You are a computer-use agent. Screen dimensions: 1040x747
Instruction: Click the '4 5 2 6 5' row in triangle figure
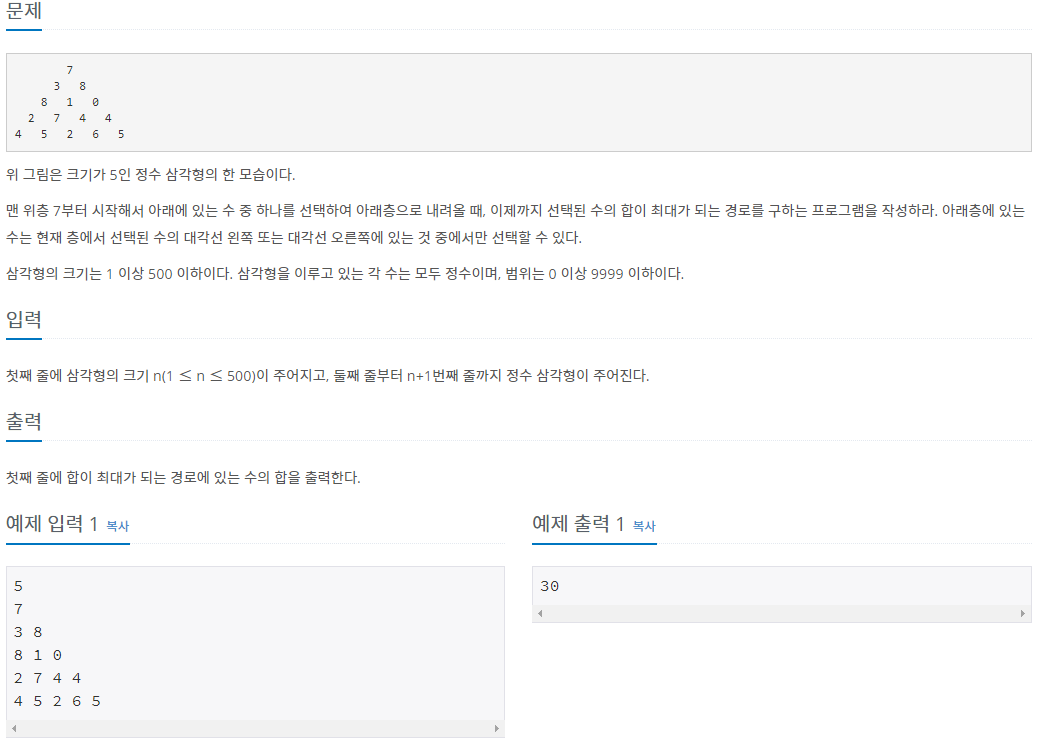[x=70, y=134]
